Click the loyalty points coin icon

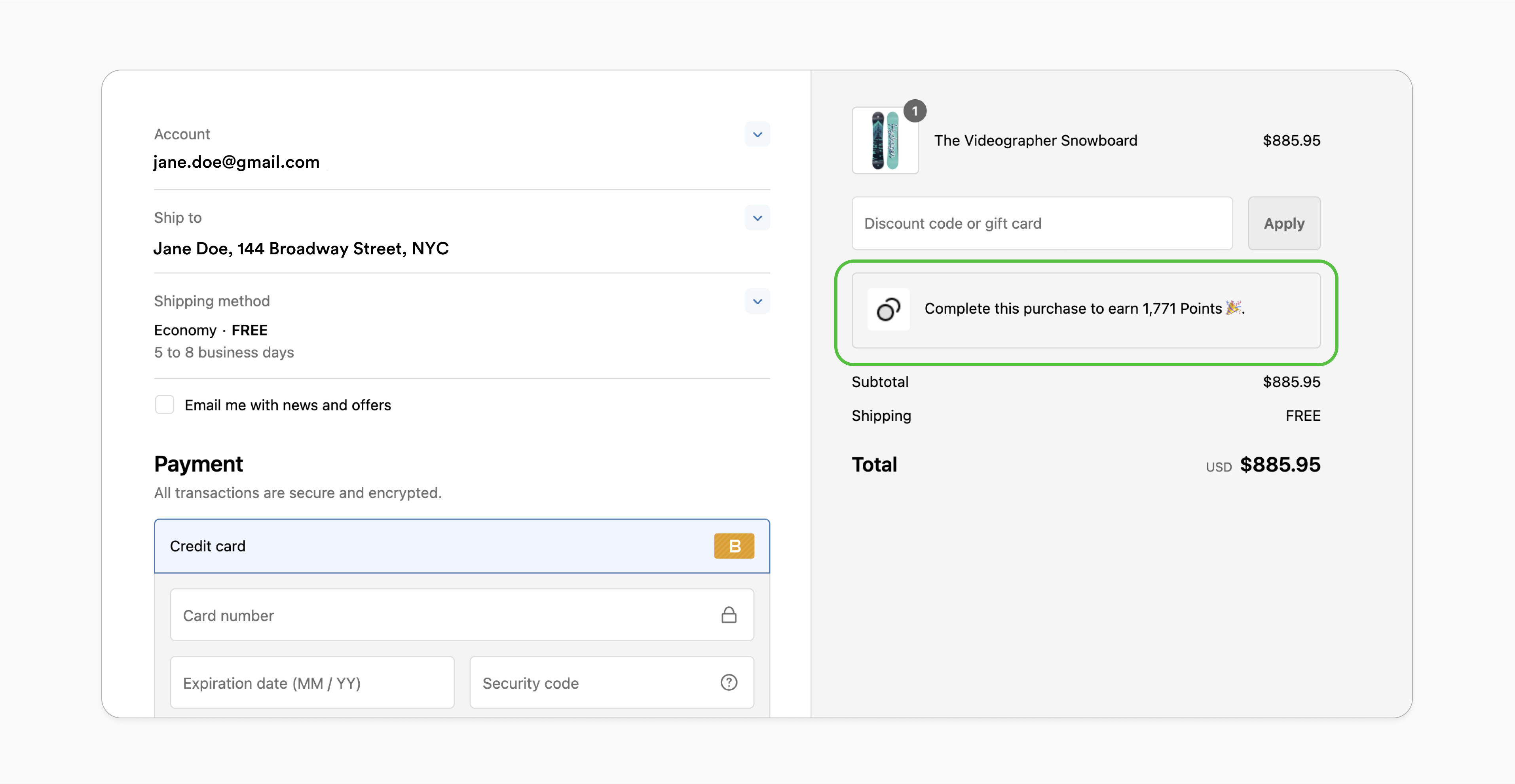(888, 309)
